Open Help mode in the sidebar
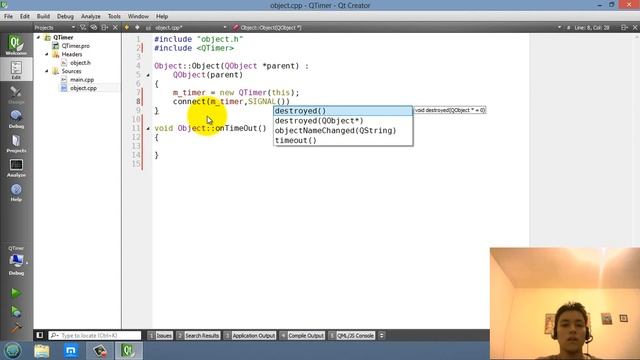The image size is (640, 360). [x=16, y=192]
